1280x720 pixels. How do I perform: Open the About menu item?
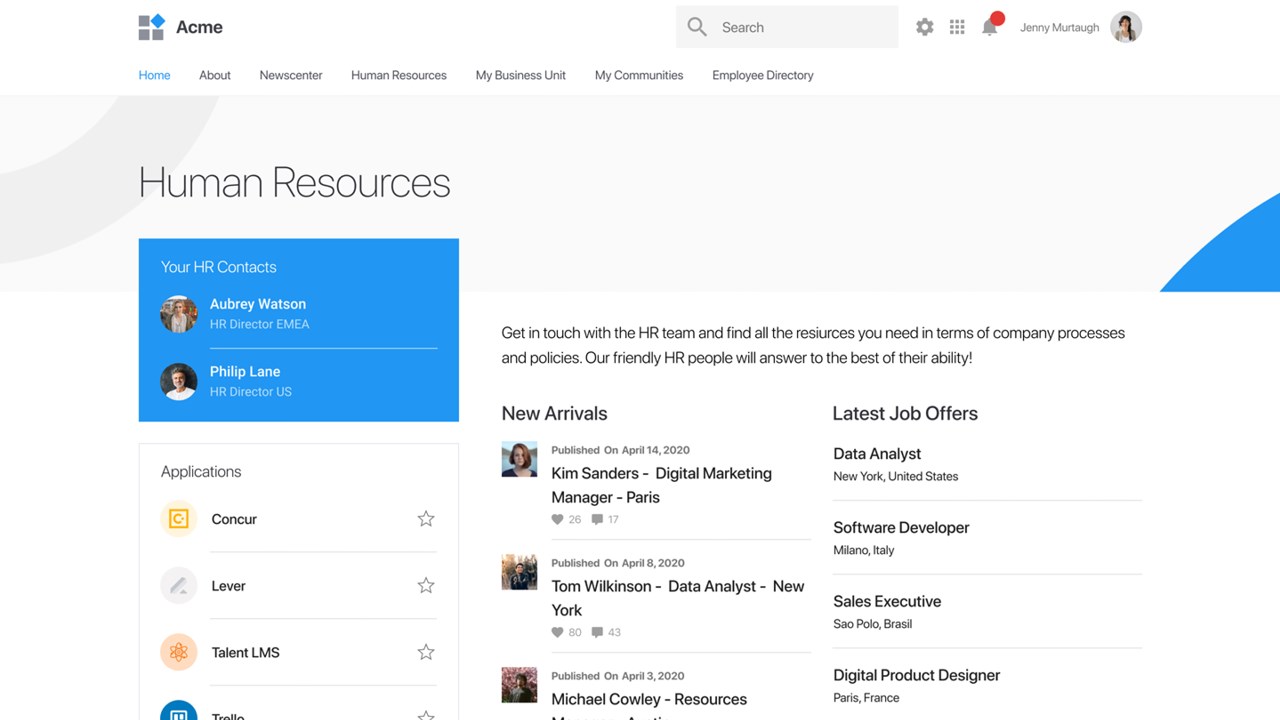click(215, 75)
